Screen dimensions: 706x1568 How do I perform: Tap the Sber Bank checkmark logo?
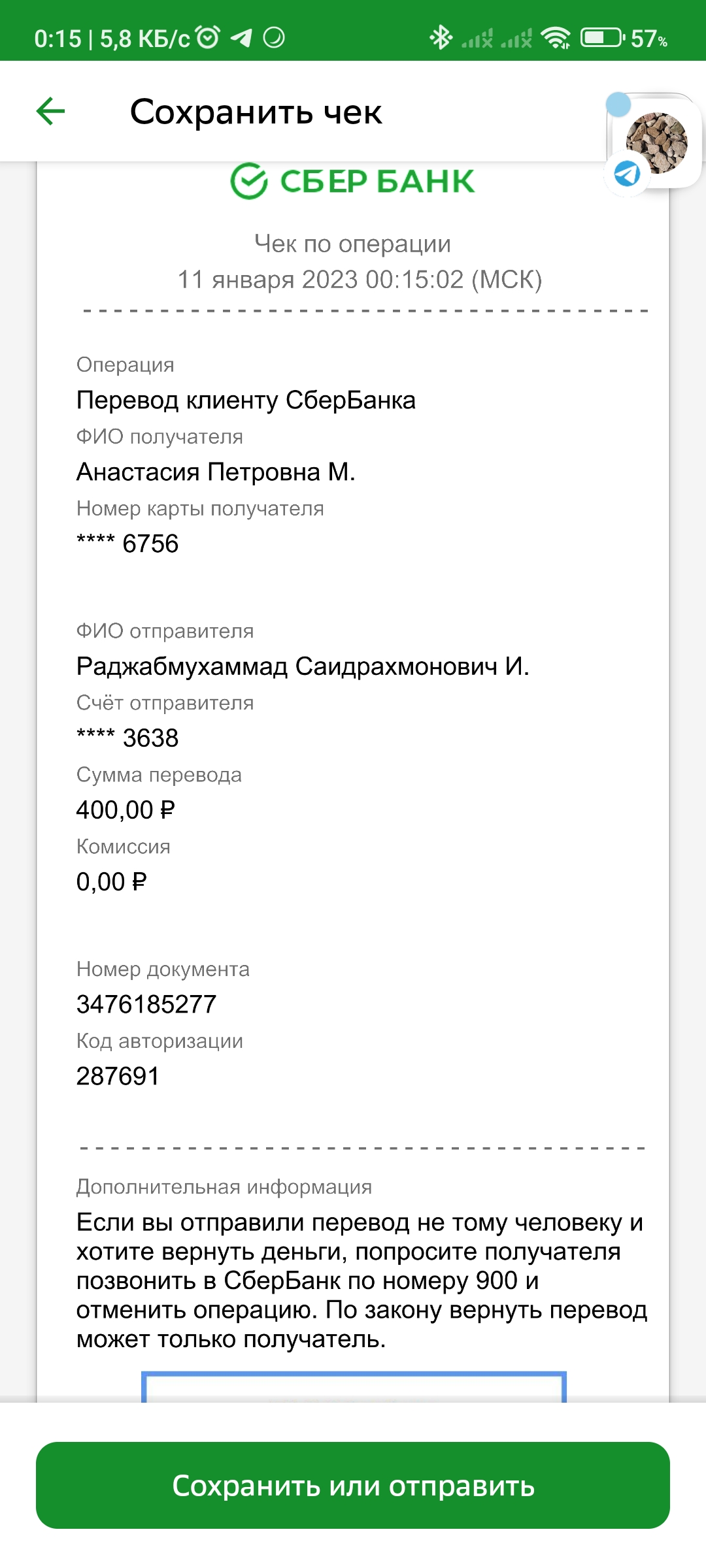pyautogui.click(x=249, y=181)
